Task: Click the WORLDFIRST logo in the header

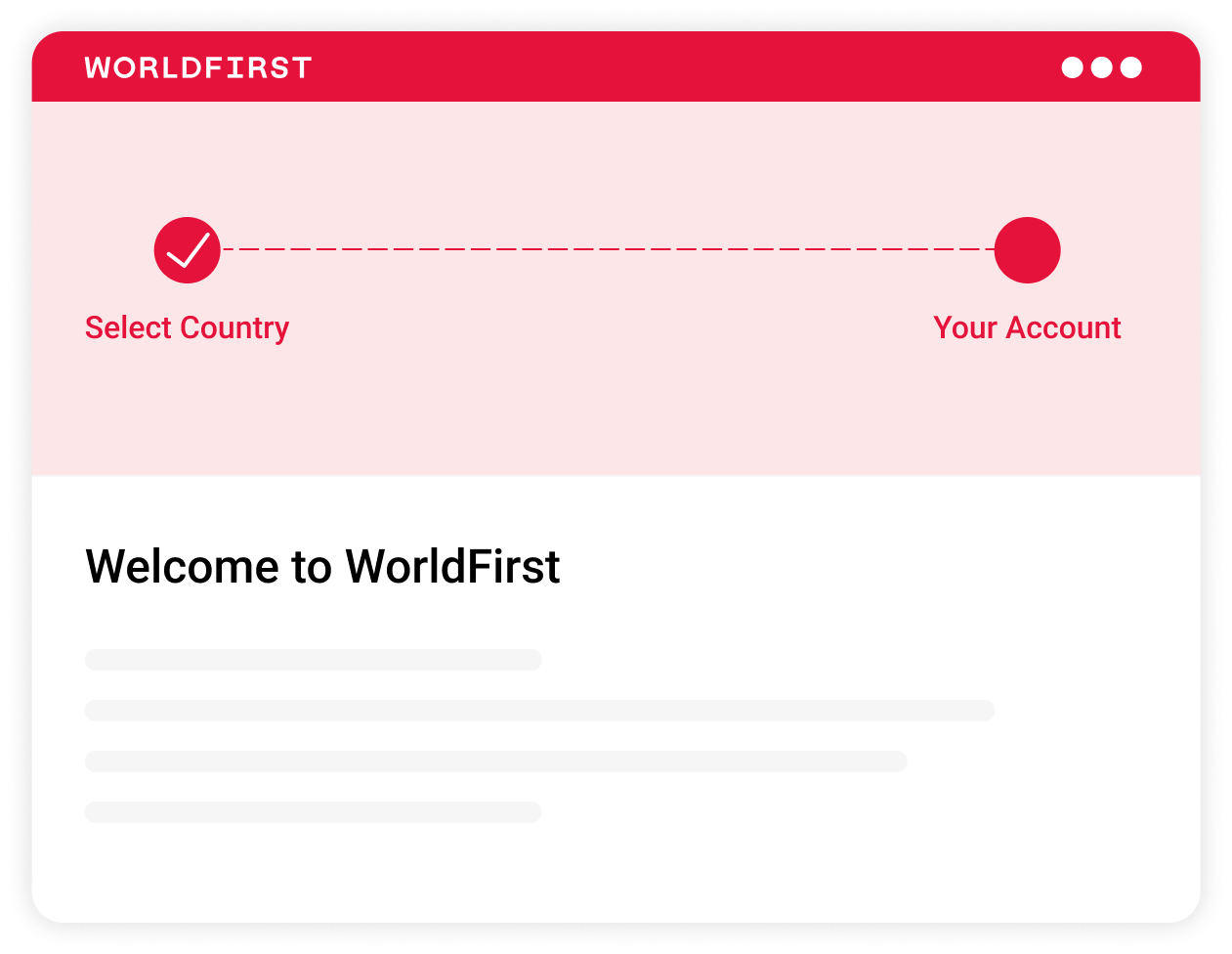Action: pos(198,67)
